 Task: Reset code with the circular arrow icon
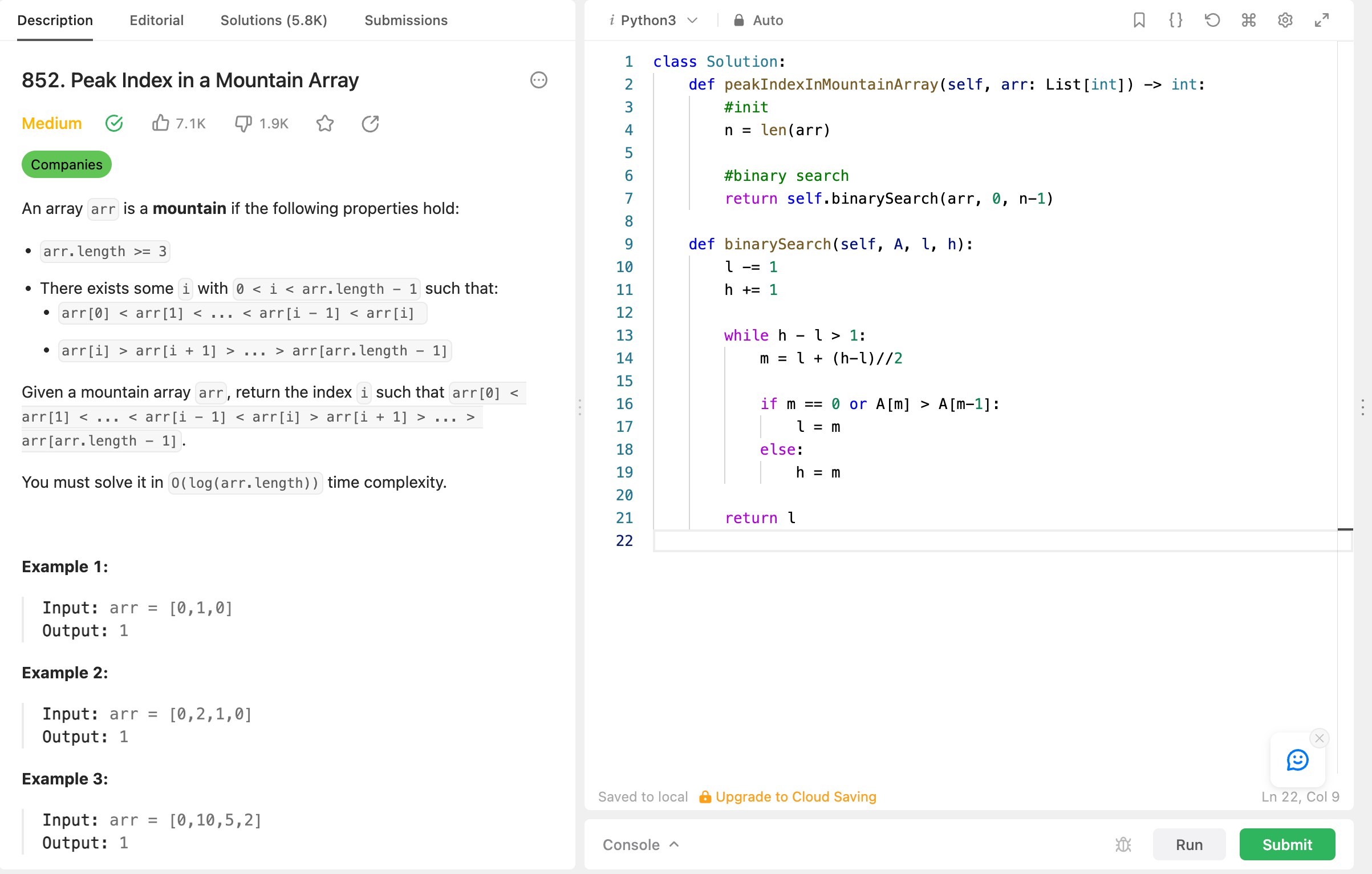[1212, 21]
